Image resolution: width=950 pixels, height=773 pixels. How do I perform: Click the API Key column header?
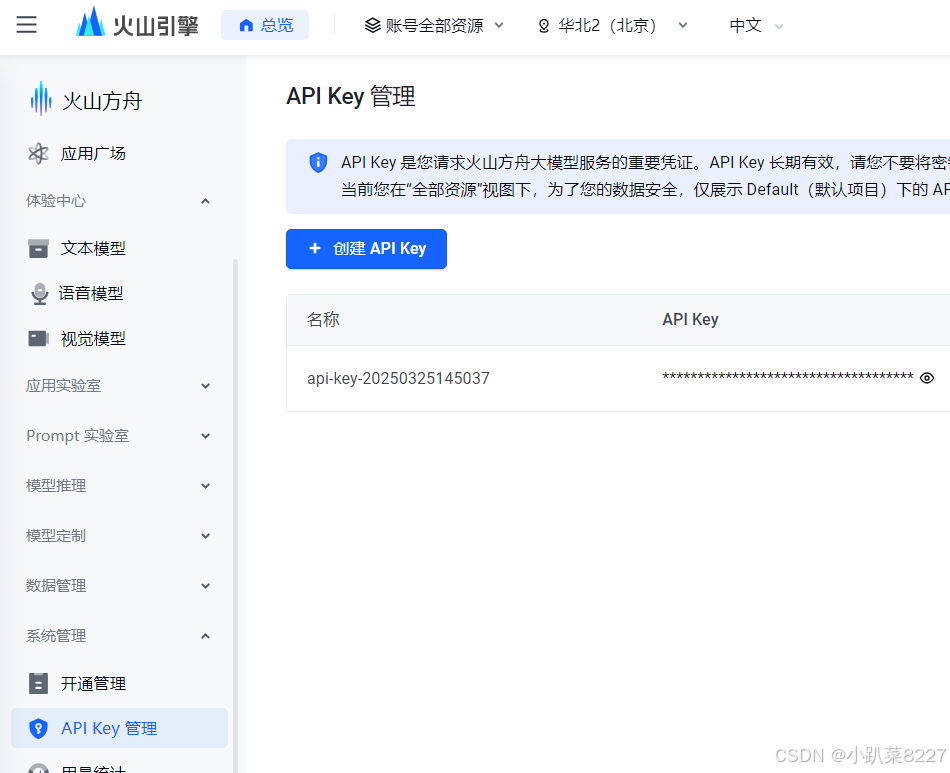pyautogui.click(x=690, y=319)
